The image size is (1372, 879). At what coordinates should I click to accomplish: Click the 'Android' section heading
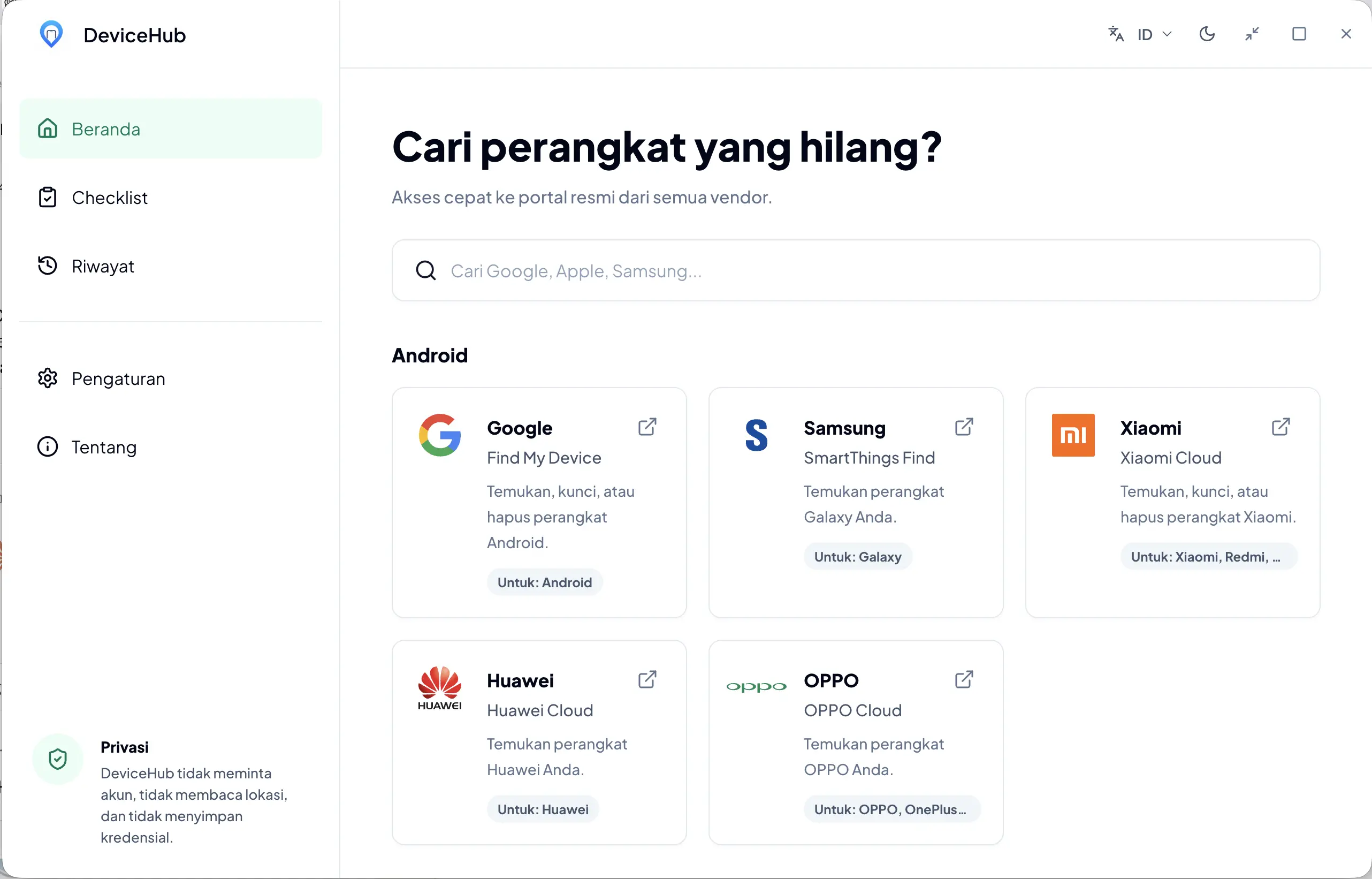430,355
